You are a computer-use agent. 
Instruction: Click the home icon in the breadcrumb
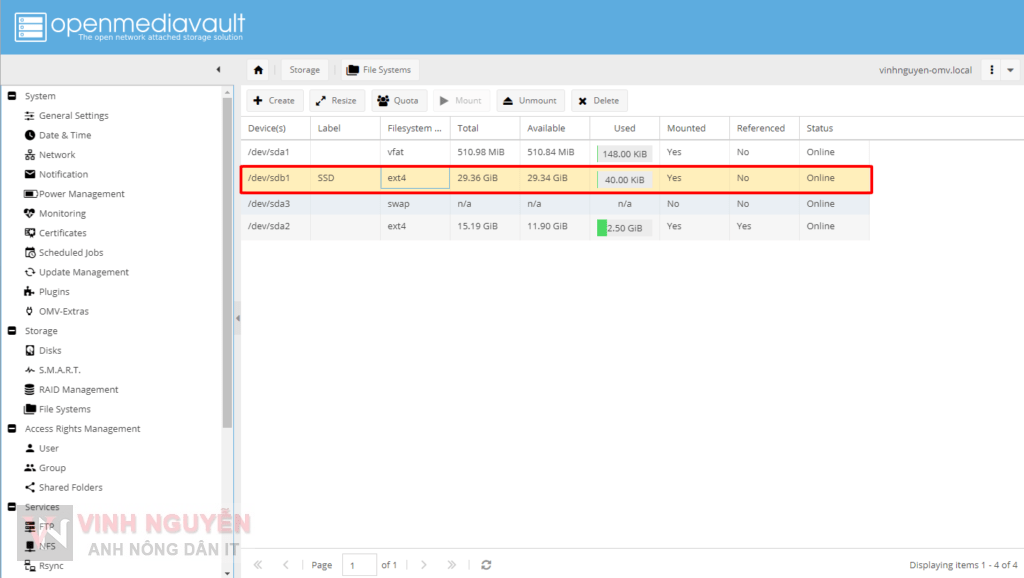click(257, 69)
